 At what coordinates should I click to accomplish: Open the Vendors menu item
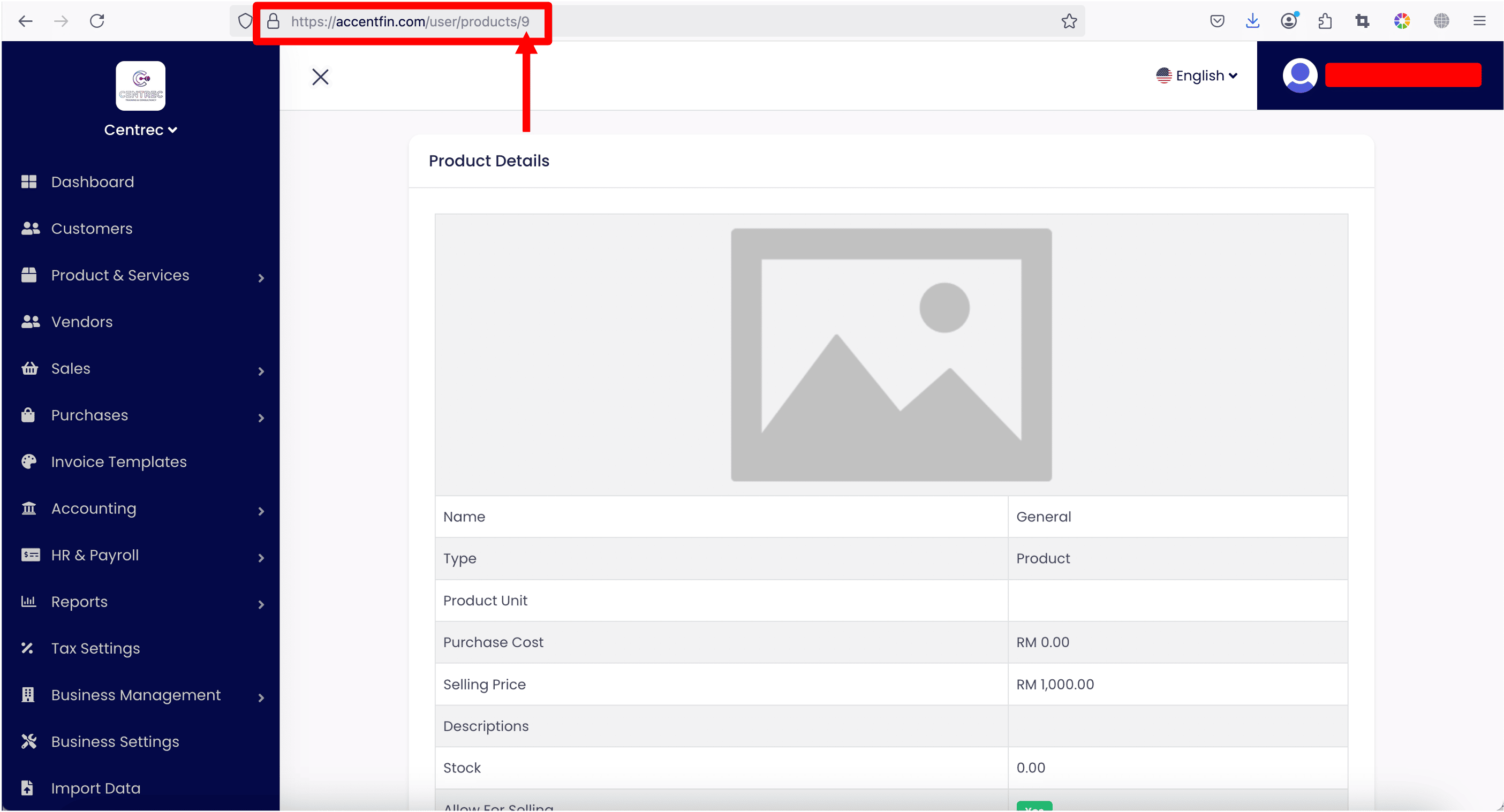pos(82,322)
